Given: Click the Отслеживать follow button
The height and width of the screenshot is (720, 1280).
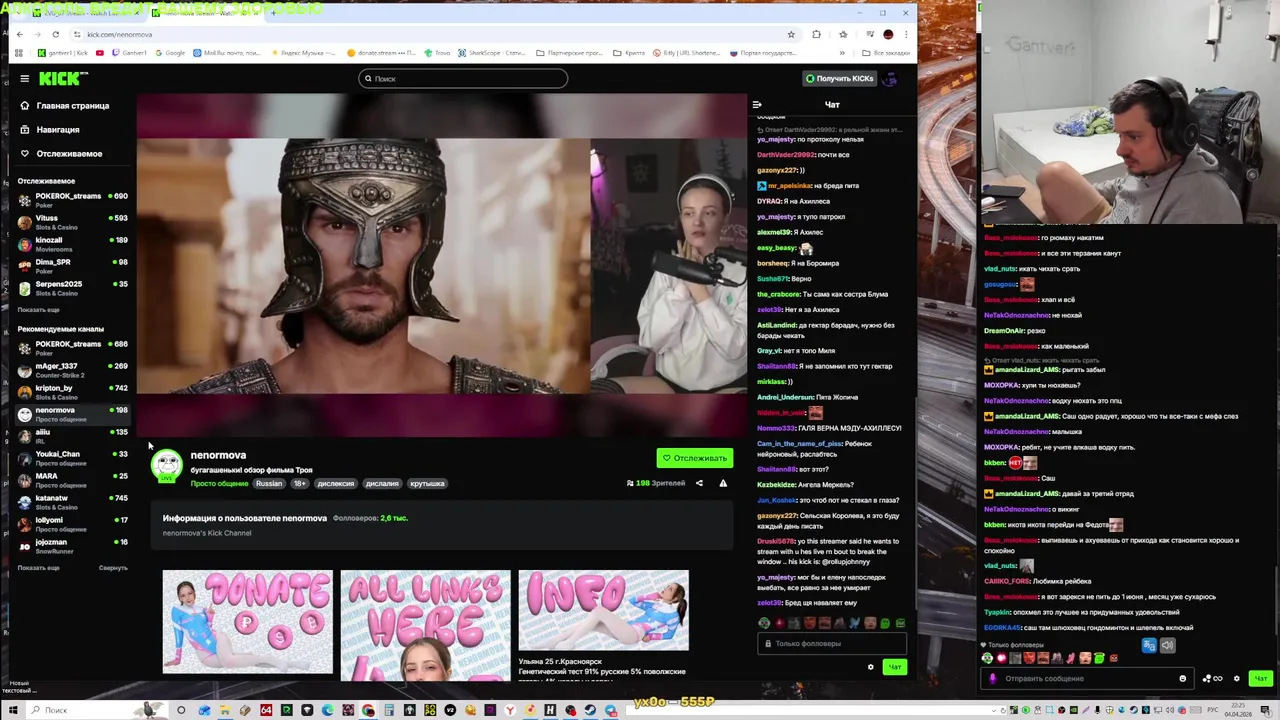Looking at the screenshot, I should 695,458.
